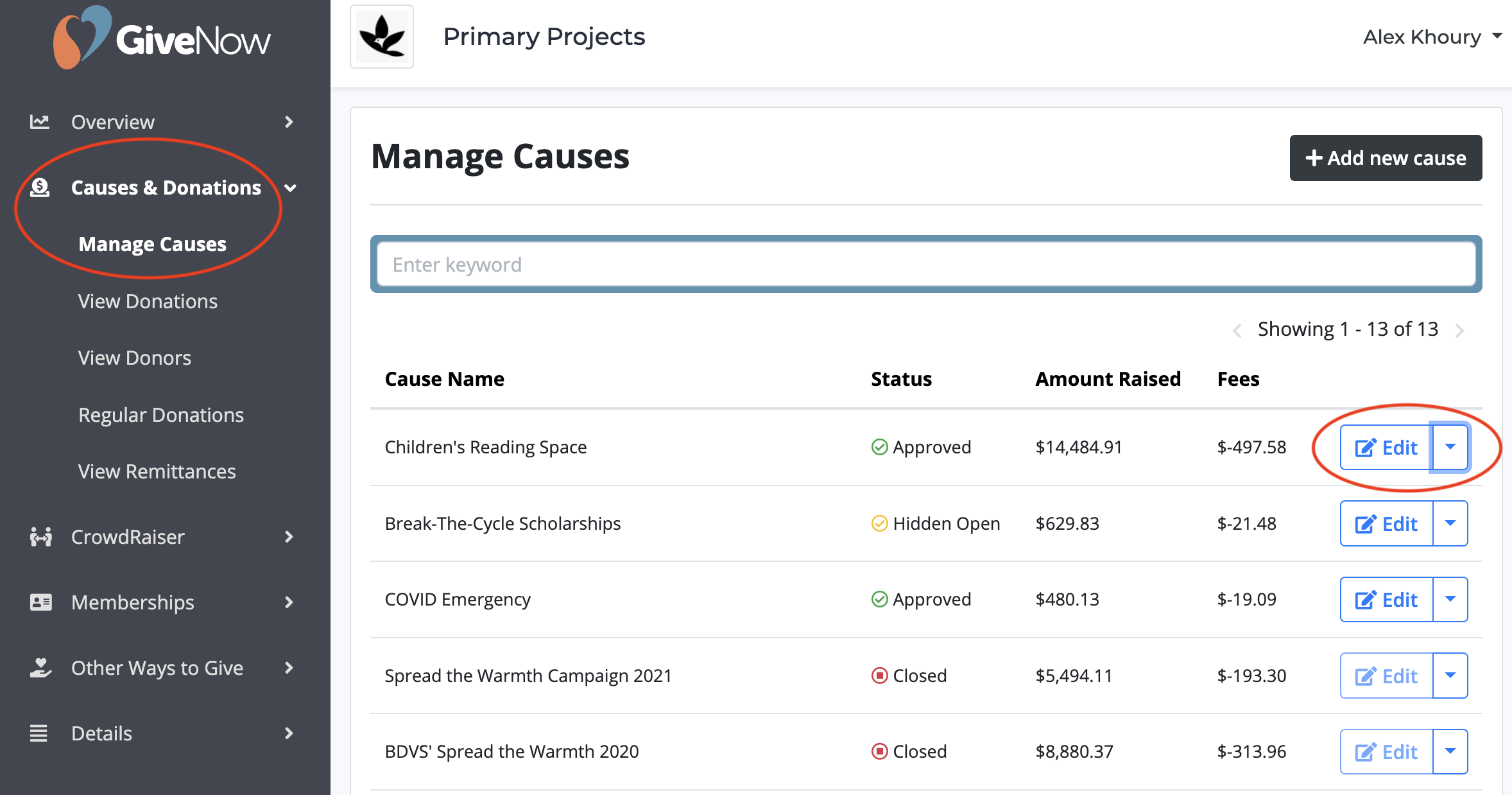Collapse the Causes & Donations chevron

[290, 188]
